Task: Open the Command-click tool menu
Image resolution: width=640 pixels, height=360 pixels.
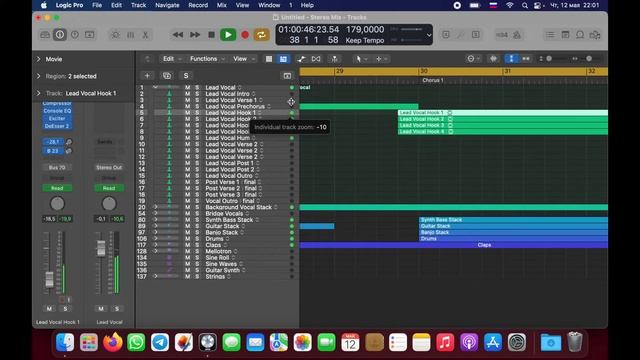Action: (381, 59)
